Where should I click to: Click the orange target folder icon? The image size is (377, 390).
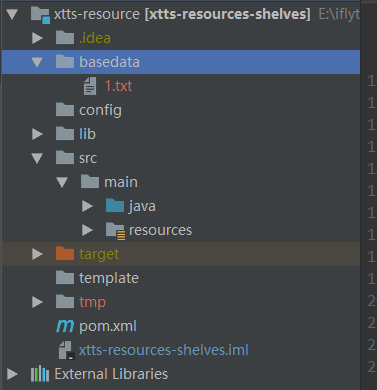coord(65,254)
